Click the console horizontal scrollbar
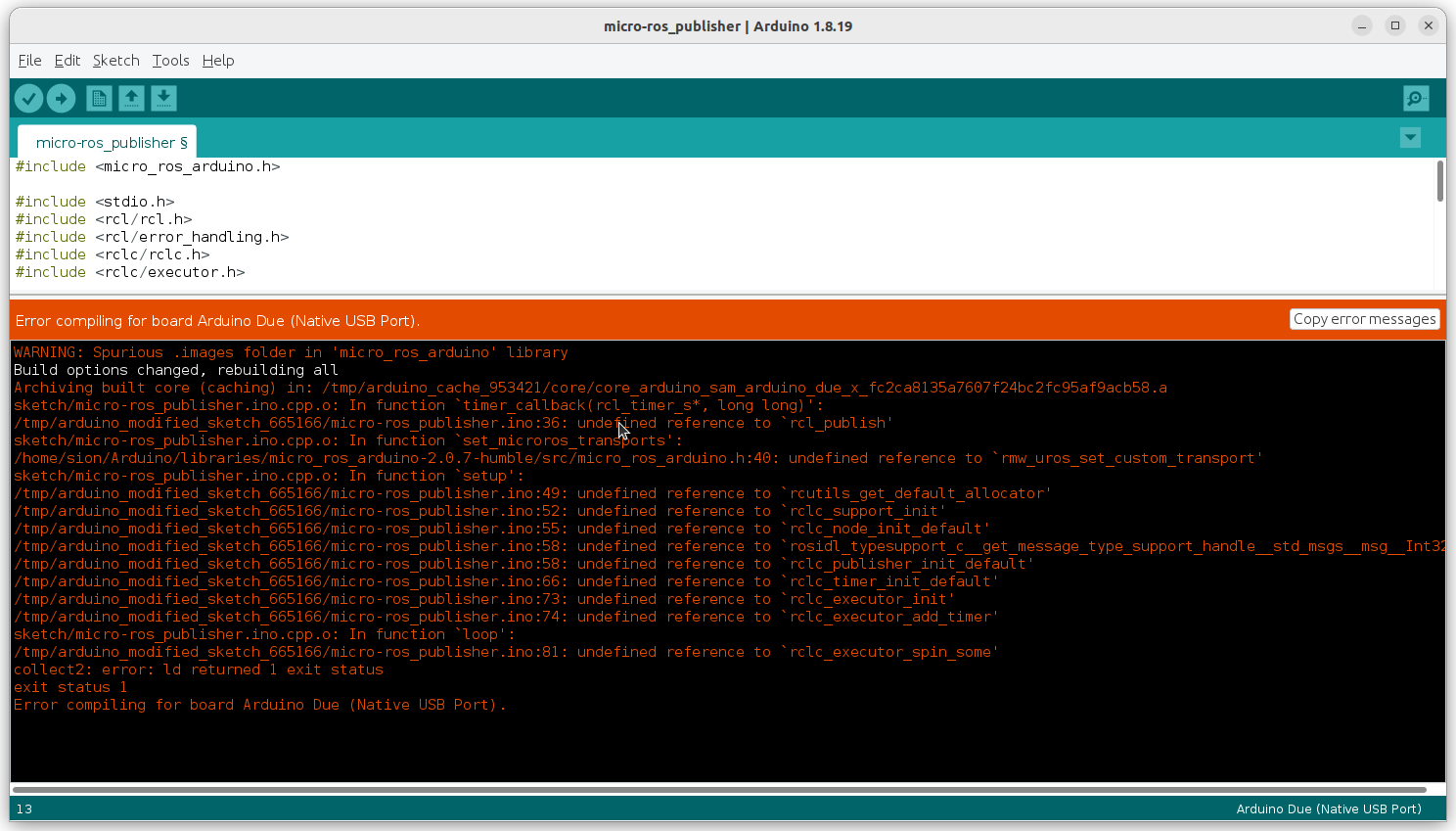 (x=719, y=789)
